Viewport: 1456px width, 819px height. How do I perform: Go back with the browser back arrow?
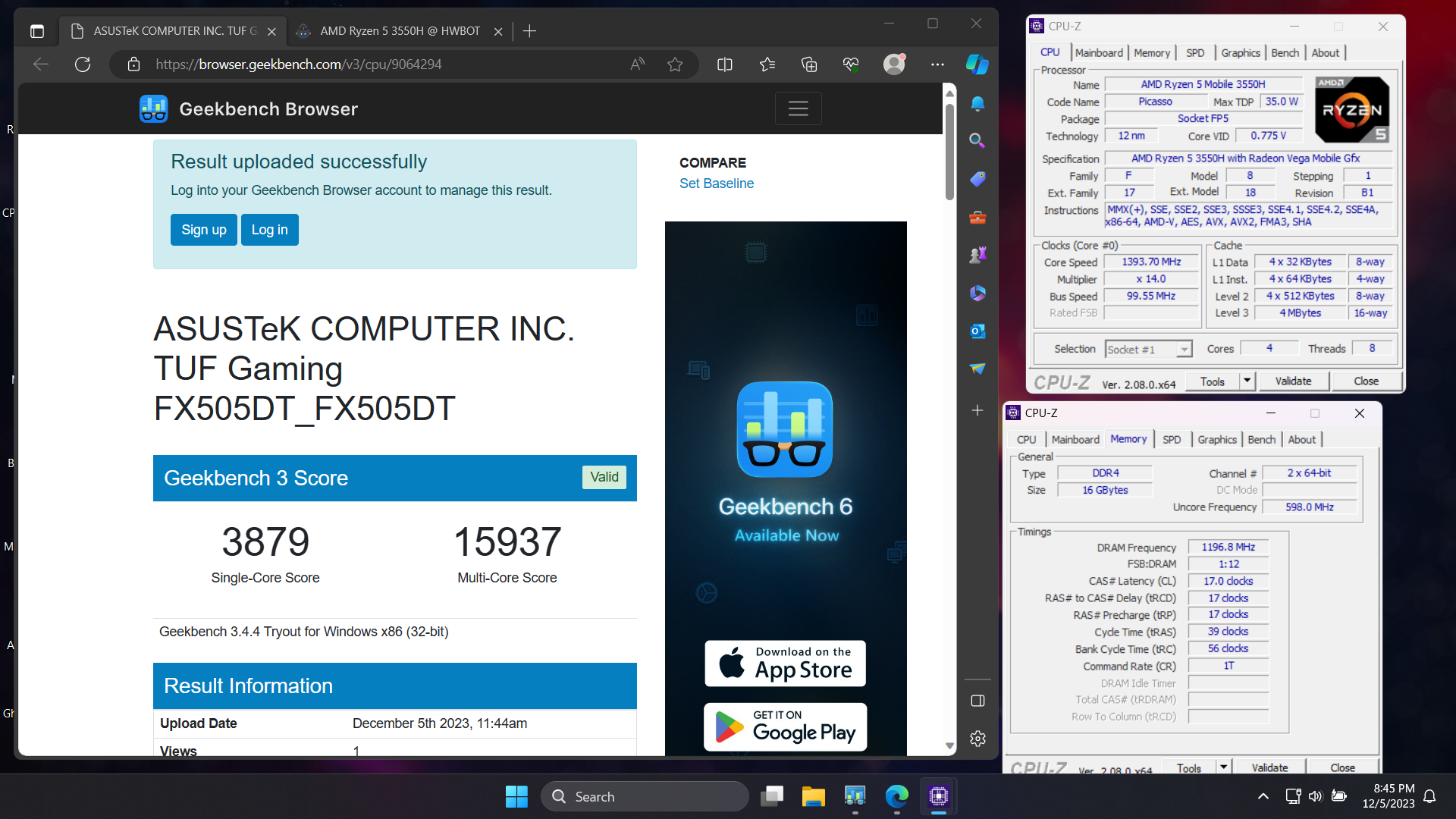click(x=41, y=64)
